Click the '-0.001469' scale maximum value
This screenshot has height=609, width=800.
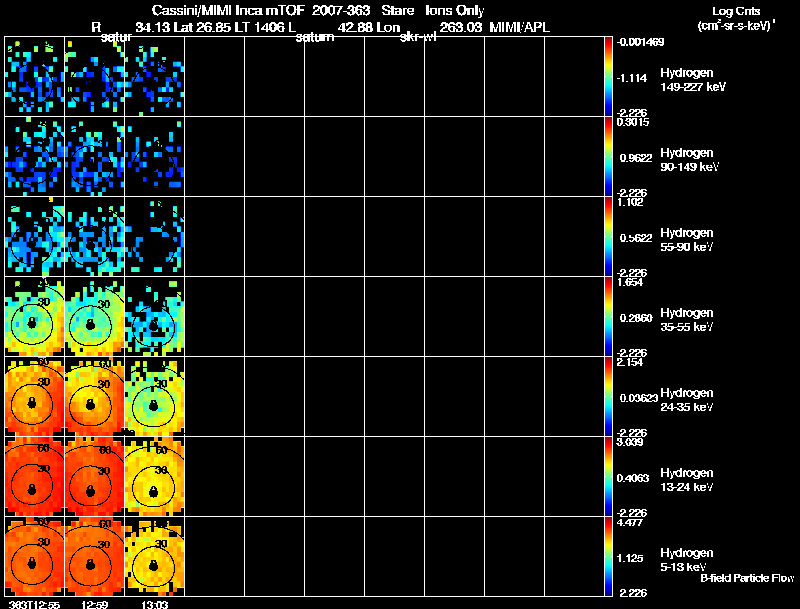coord(640,42)
